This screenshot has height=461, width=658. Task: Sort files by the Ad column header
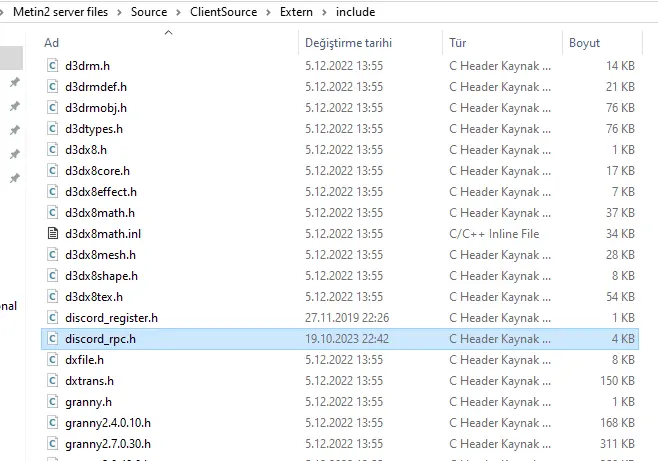[52, 43]
